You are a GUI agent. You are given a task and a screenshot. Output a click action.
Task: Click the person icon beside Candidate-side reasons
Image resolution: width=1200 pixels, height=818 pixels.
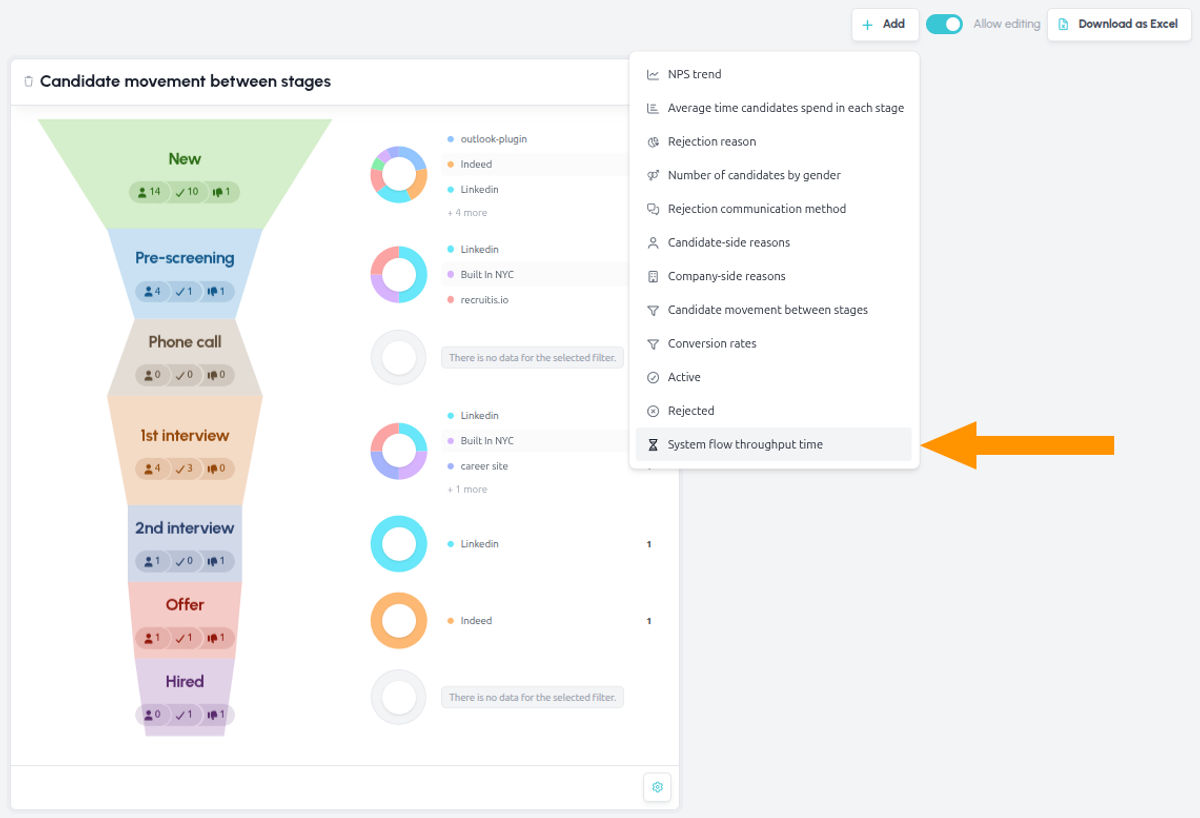pos(653,243)
